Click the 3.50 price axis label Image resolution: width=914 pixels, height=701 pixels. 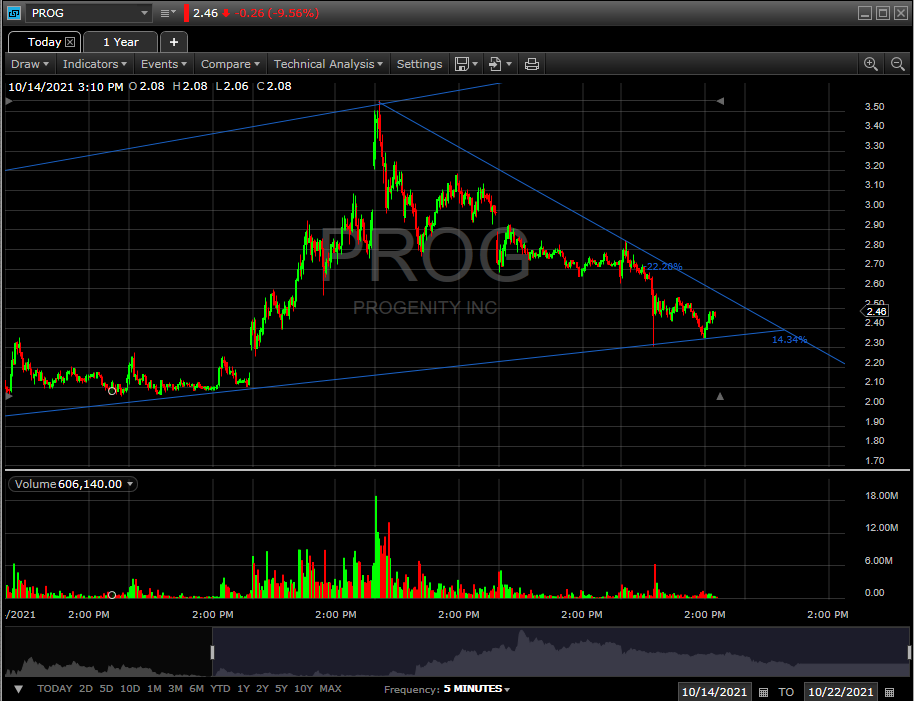tap(874, 107)
